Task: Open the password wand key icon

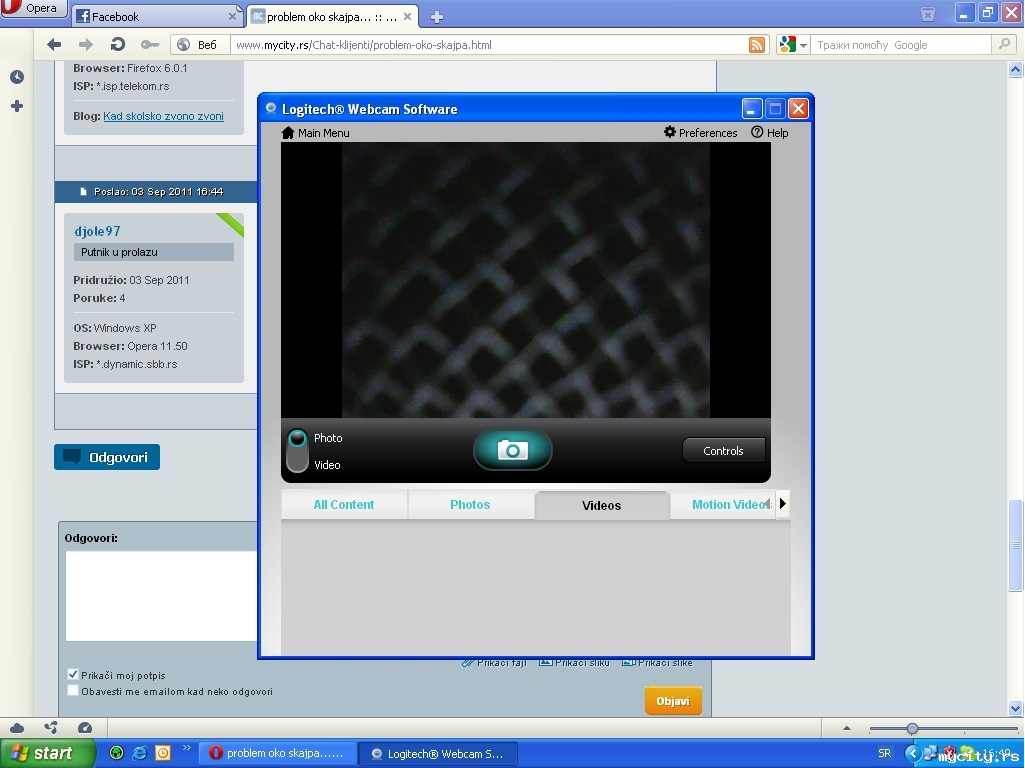Action: click(x=150, y=44)
